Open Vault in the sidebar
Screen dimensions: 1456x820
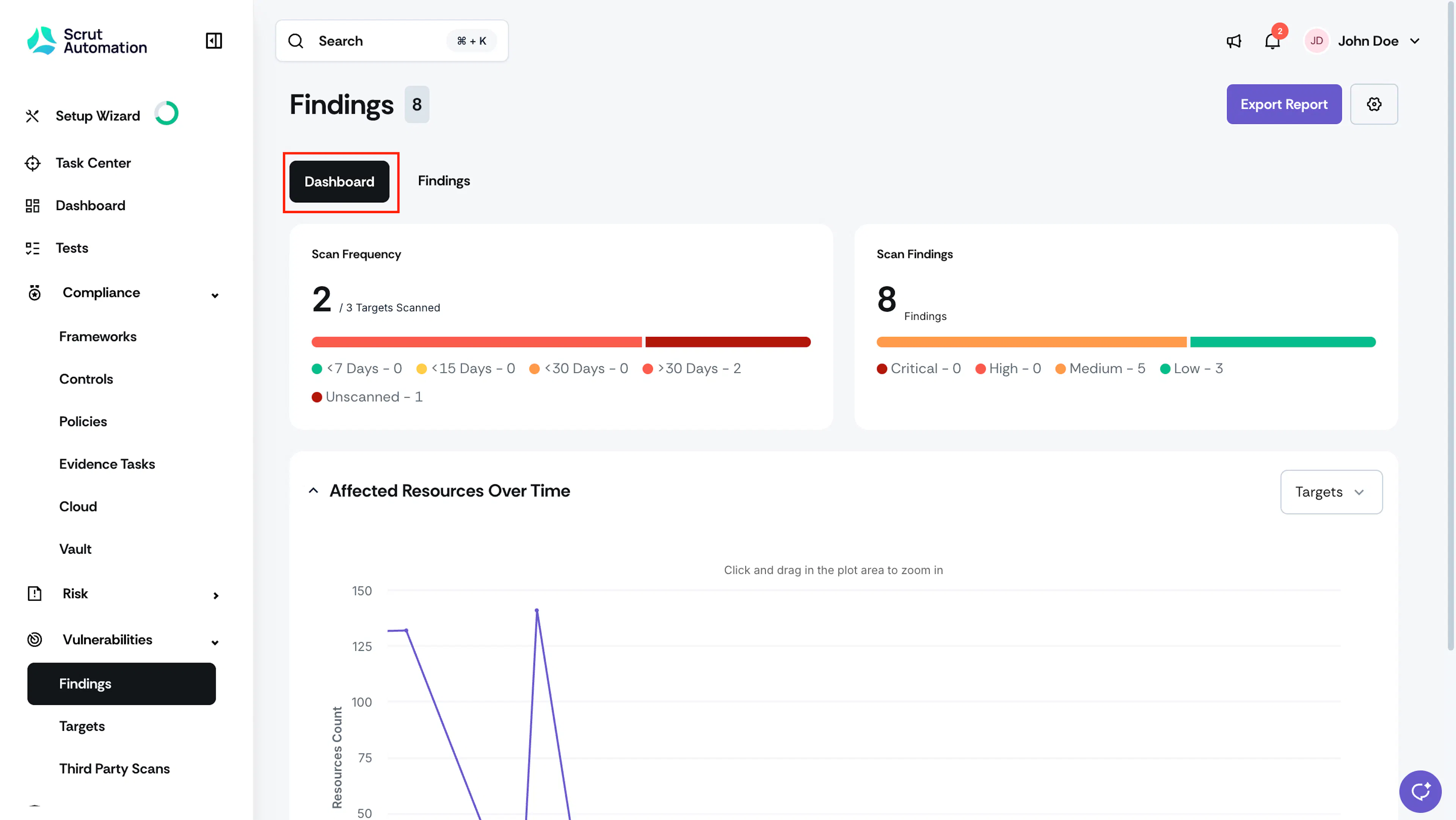(75, 548)
